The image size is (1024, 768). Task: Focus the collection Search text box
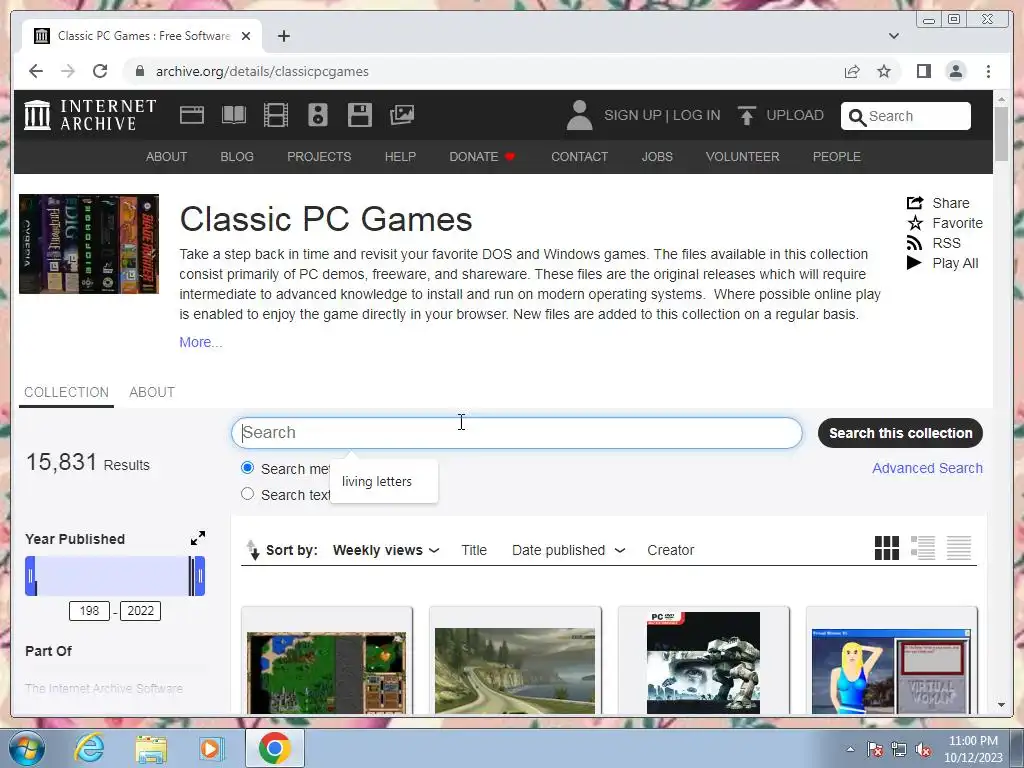[x=517, y=433]
